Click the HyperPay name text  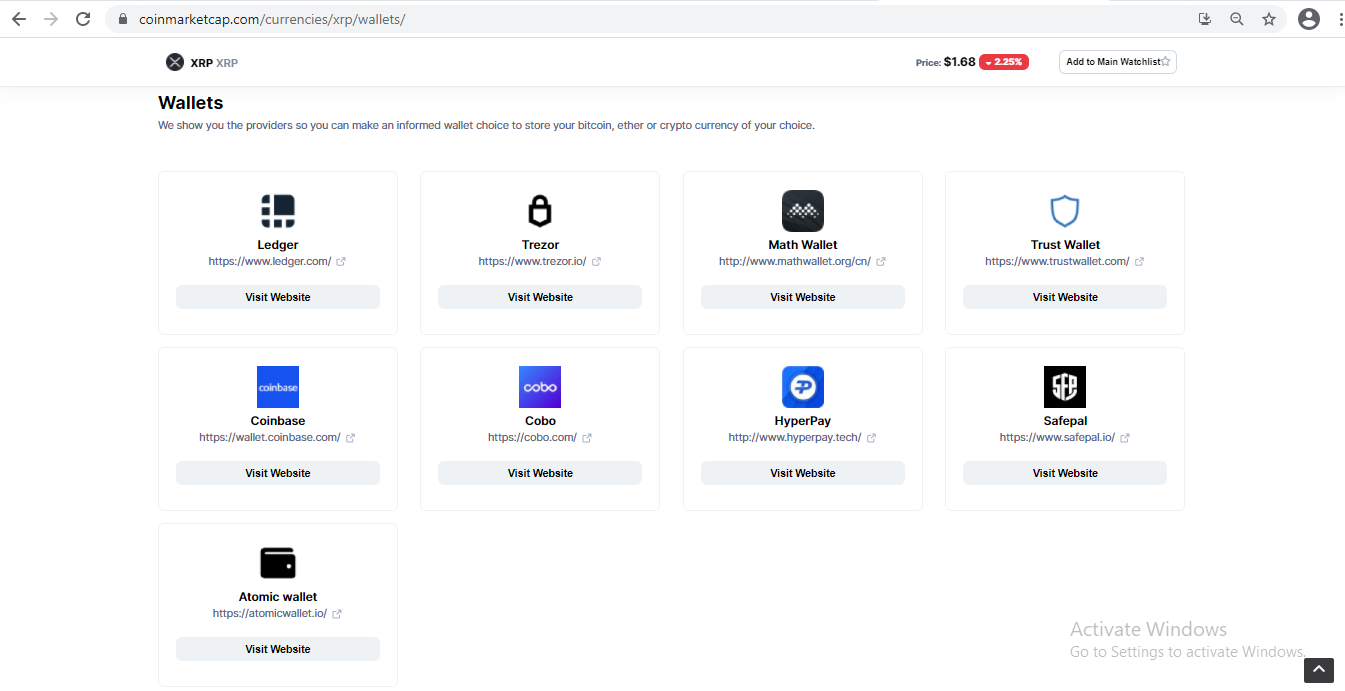(803, 421)
